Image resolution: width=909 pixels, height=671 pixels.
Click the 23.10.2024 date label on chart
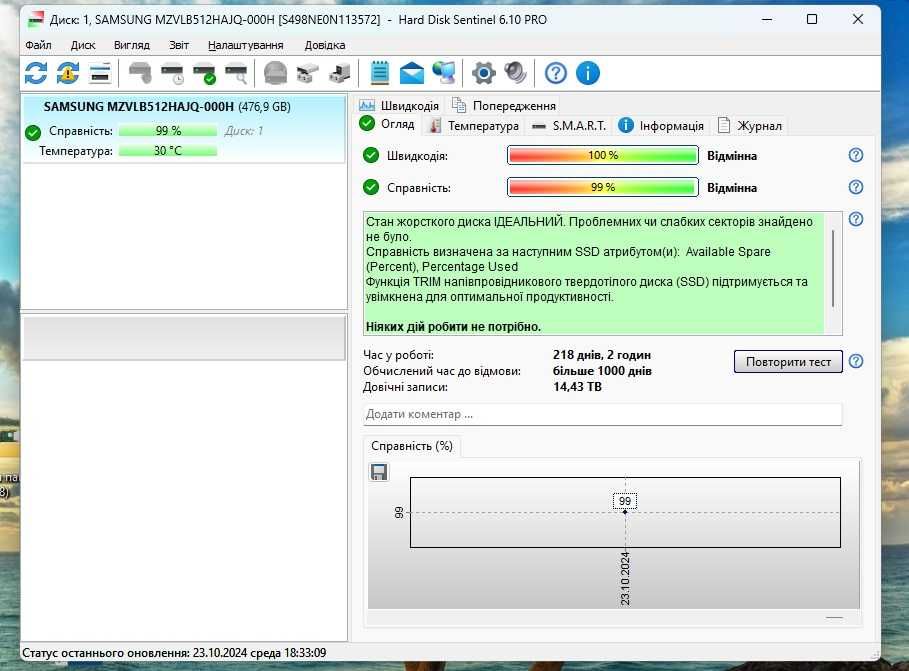point(625,579)
